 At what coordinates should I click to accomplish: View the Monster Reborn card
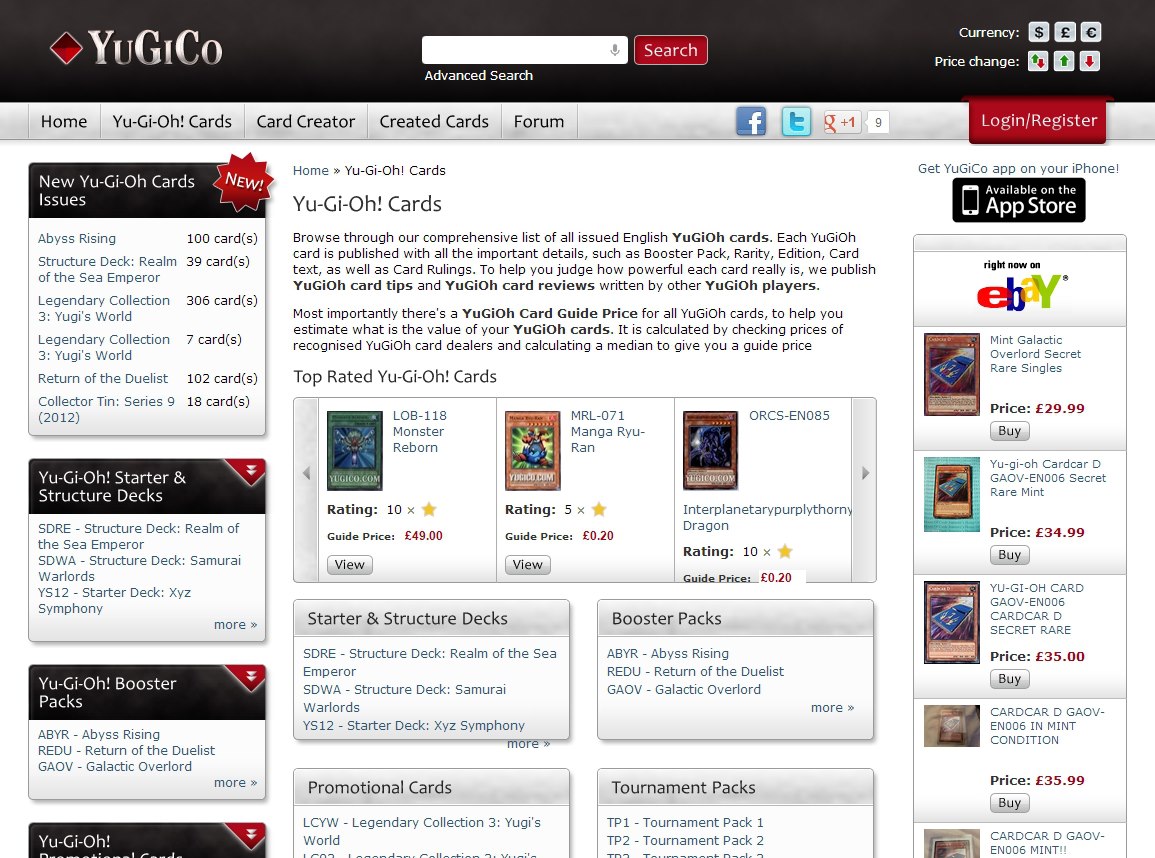tap(349, 565)
